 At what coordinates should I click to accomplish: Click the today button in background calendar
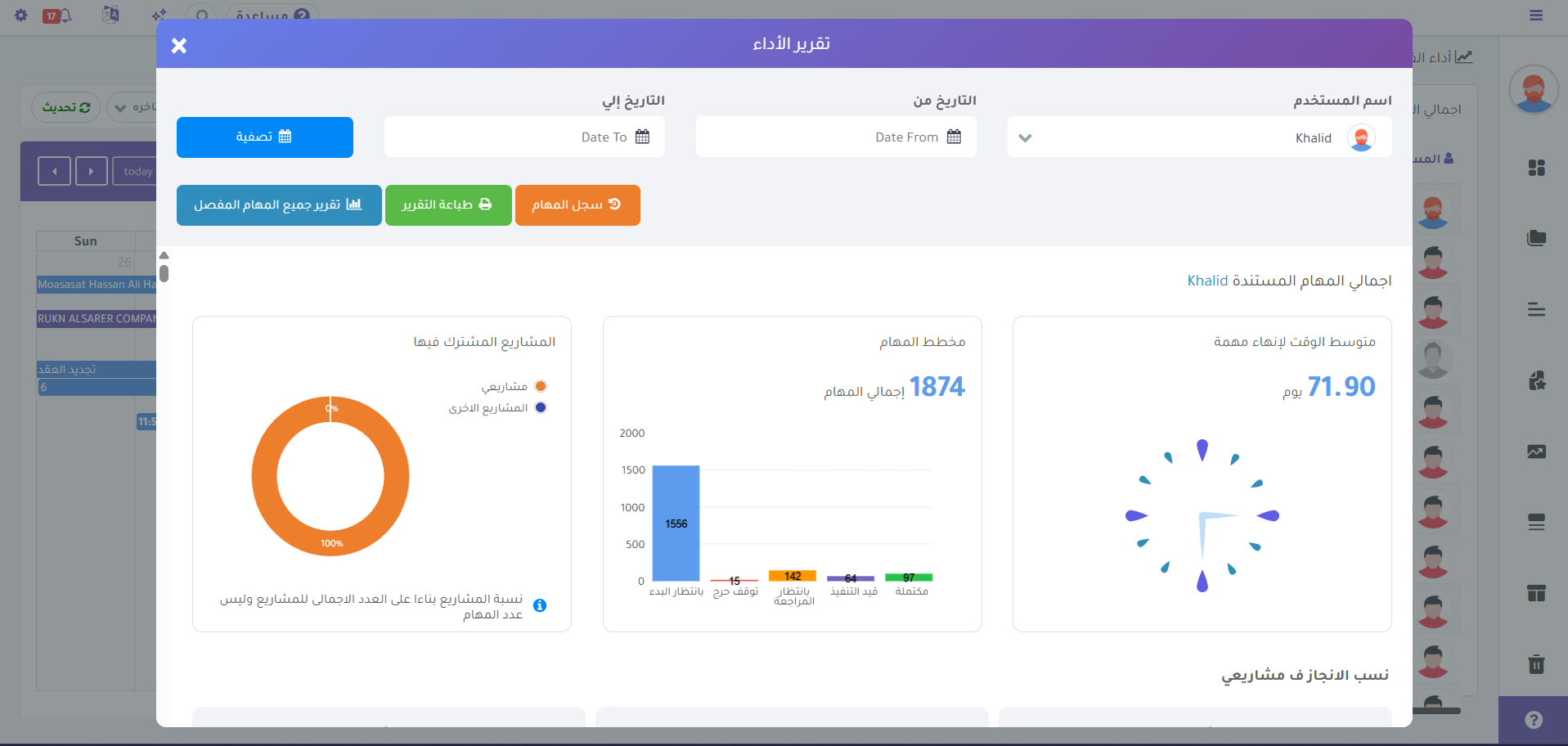[135, 171]
